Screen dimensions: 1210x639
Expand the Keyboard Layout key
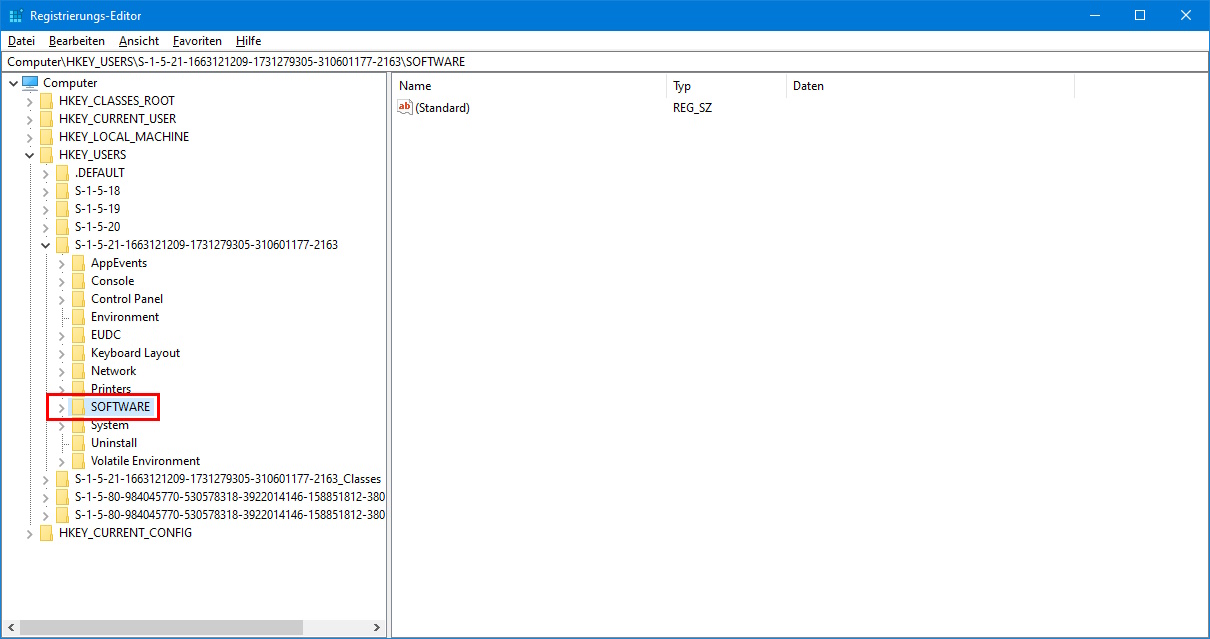62,353
